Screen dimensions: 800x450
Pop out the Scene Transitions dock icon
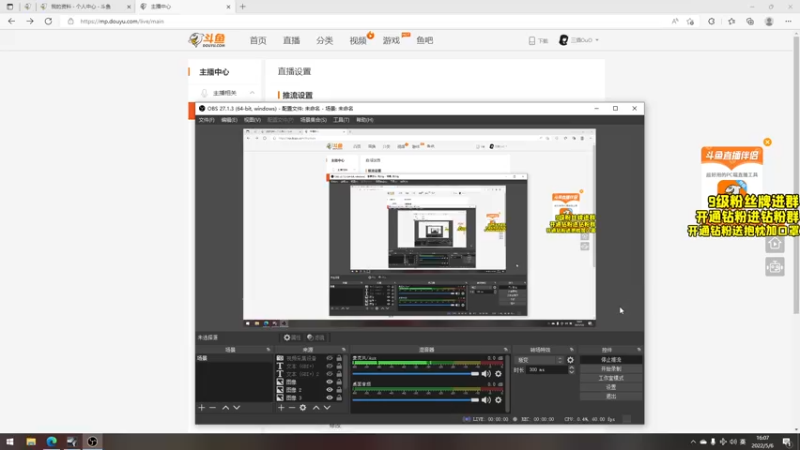571,350
